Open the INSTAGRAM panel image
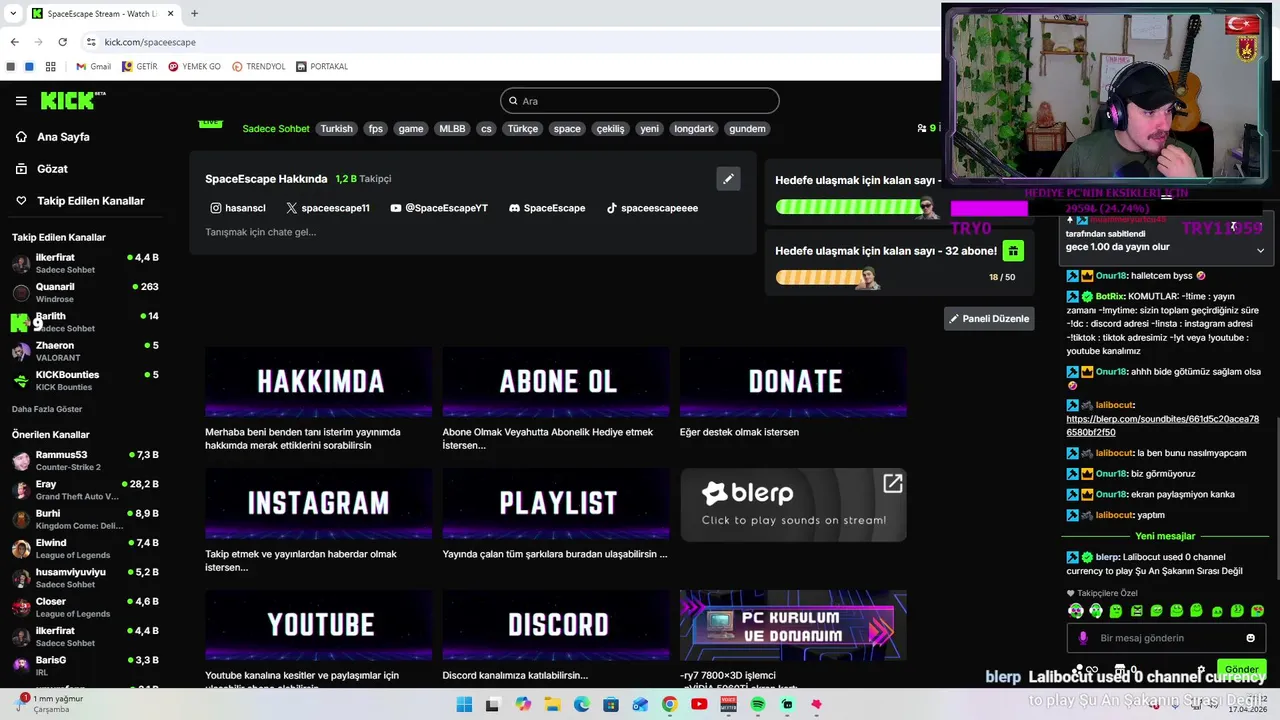The height and width of the screenshot is (720, 1280). pos(319,504)
